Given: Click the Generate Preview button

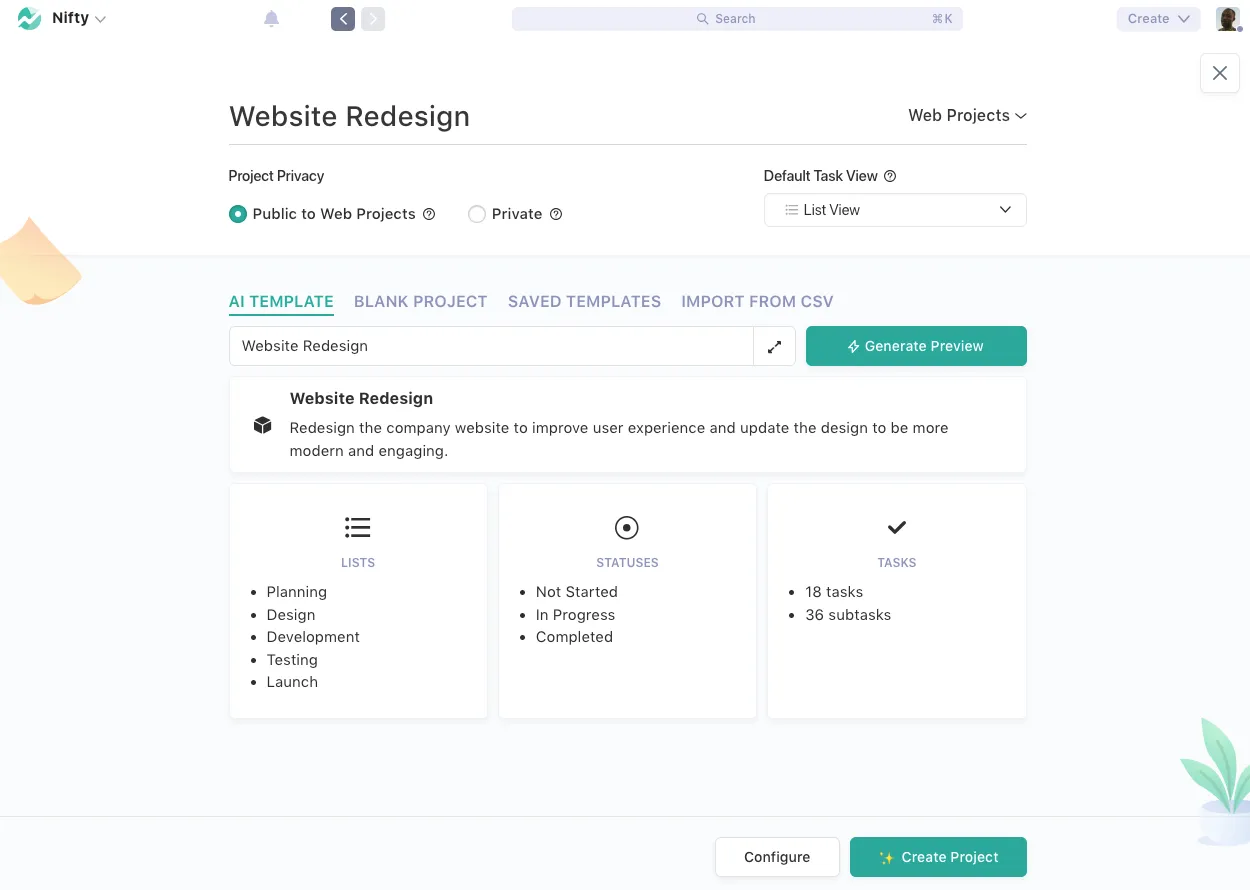Looking at the screenshot, I should pos(915,345).
